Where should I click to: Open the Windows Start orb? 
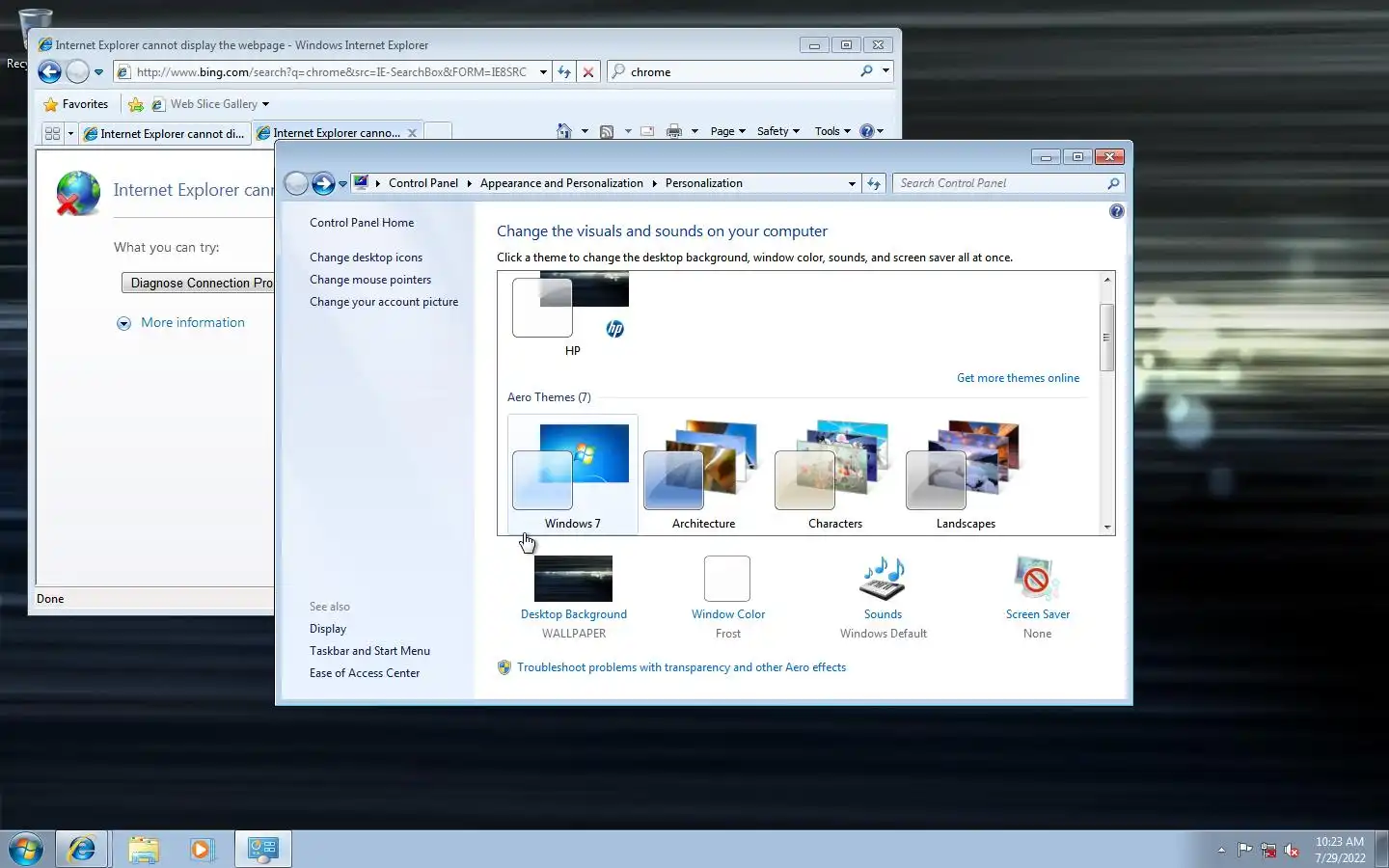click(x=26, y=849)
